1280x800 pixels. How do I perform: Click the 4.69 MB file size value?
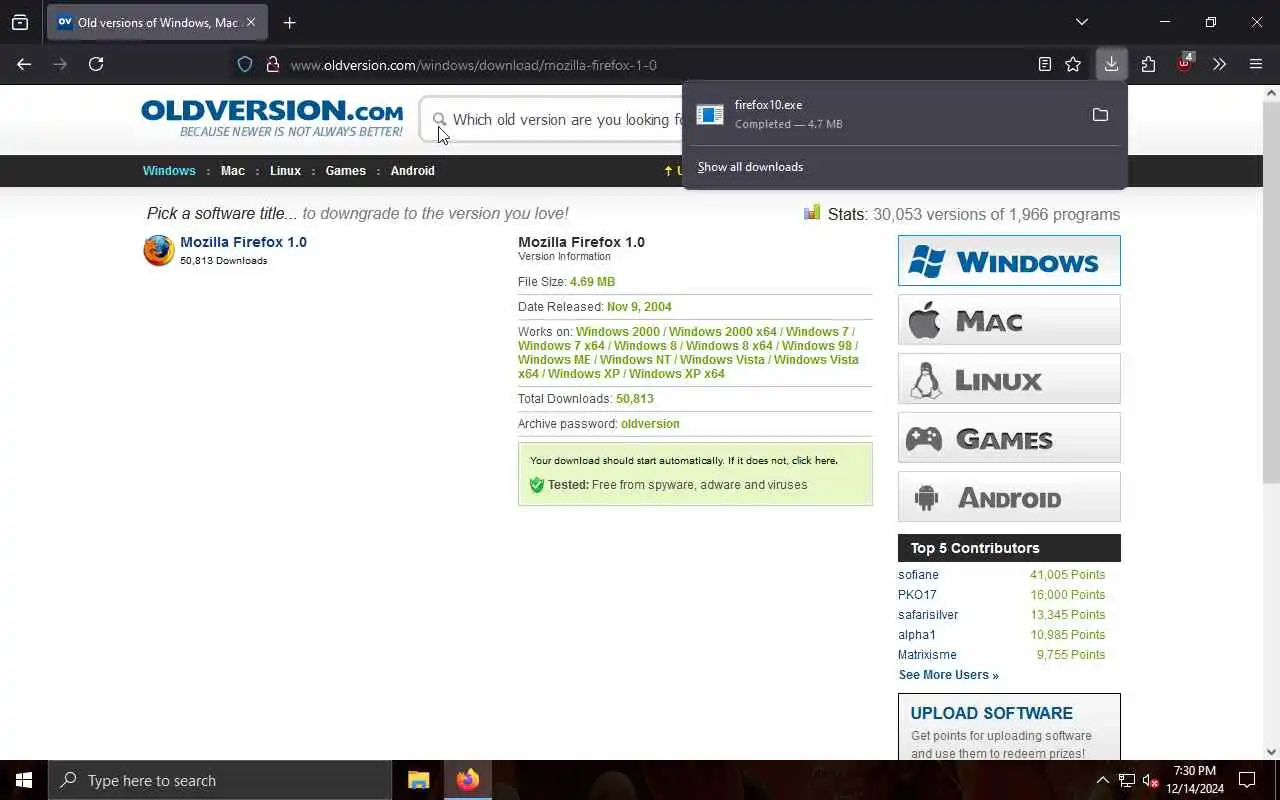point(592,282)
